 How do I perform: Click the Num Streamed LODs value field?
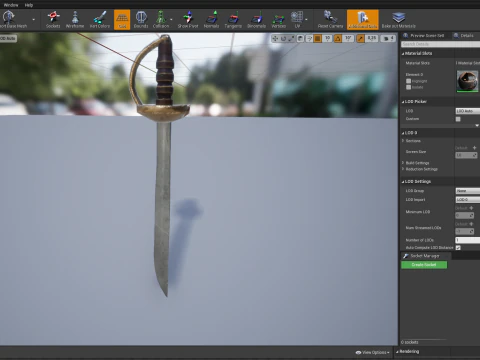(465, 231)
